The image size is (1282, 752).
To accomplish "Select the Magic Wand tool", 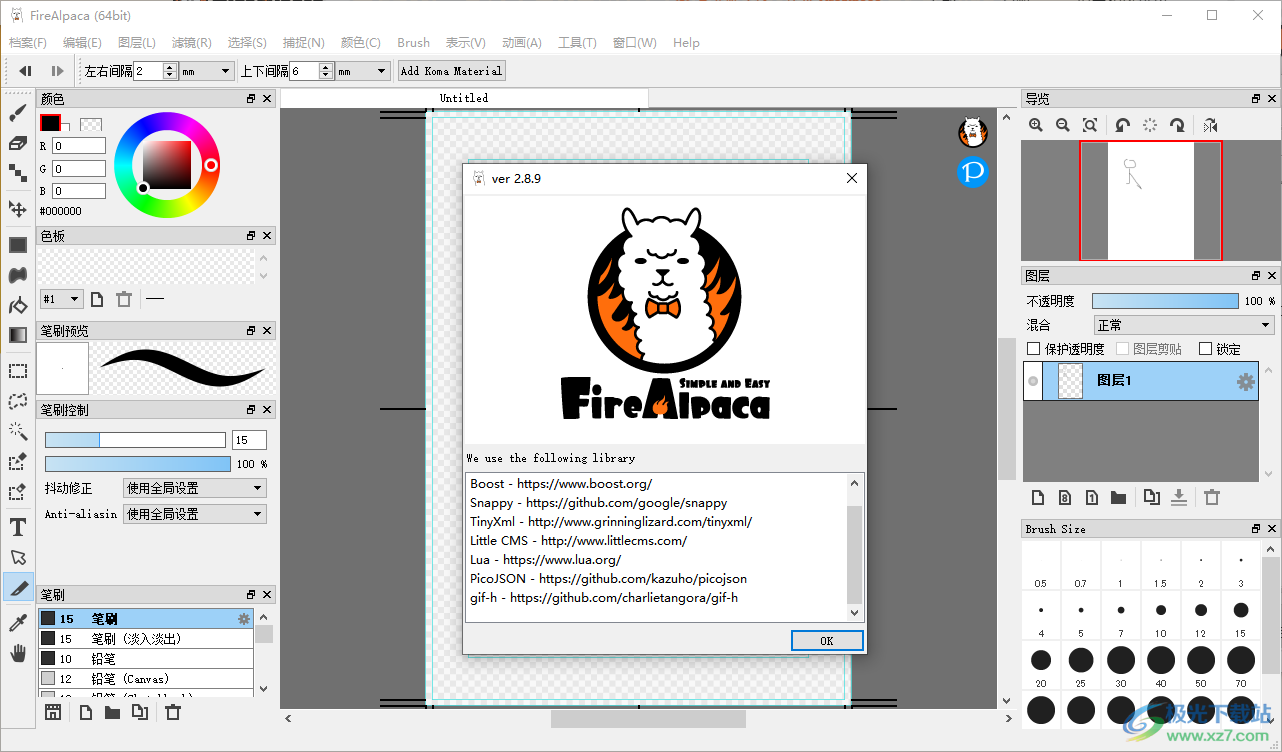I will click(18, 431).
